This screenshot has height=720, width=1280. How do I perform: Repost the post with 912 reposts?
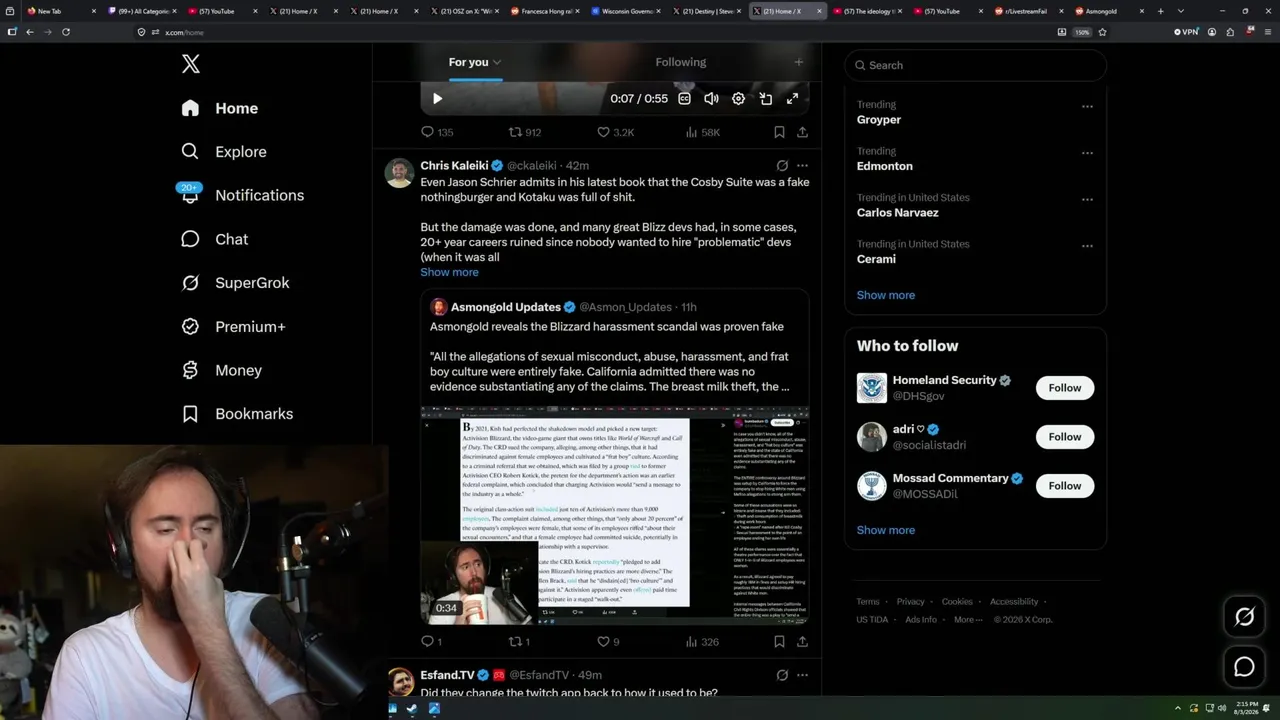[525, 132]
